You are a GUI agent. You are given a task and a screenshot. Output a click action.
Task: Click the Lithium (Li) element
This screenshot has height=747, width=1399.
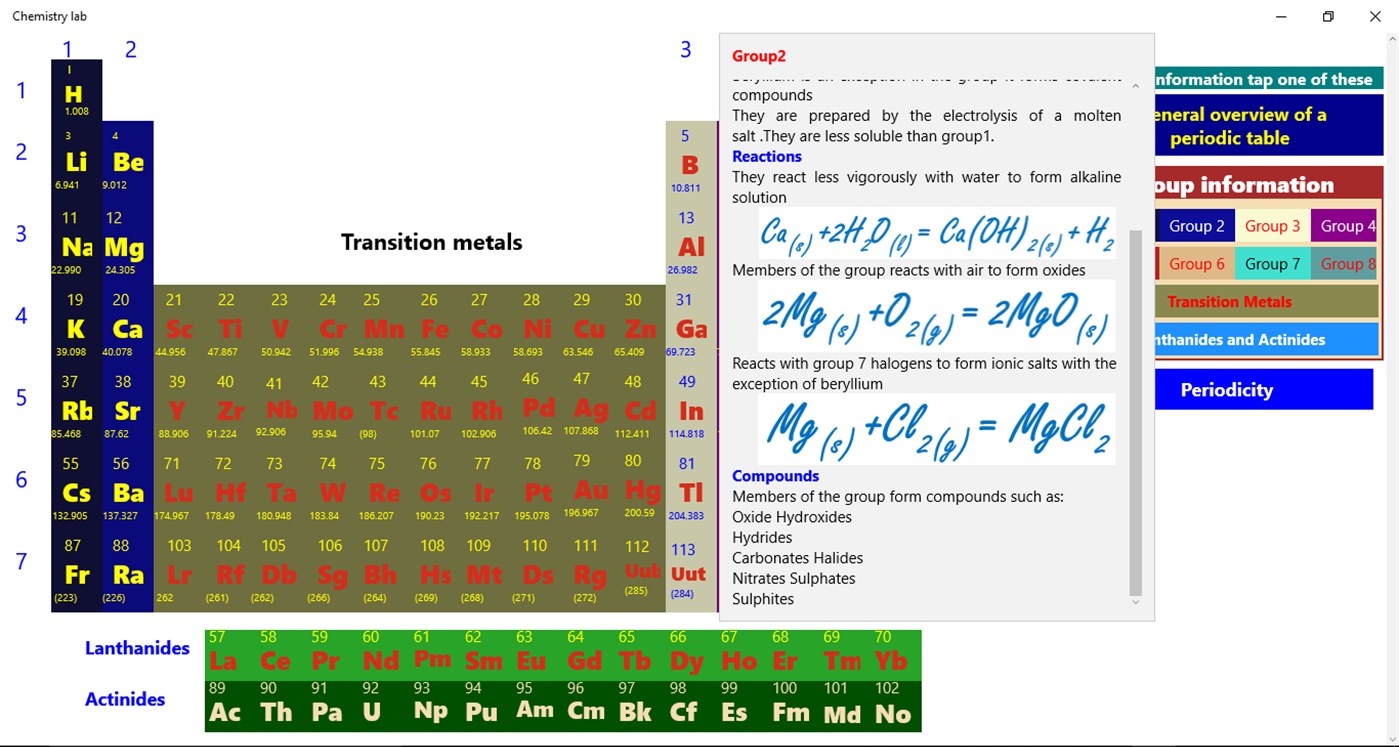[75, 160]
